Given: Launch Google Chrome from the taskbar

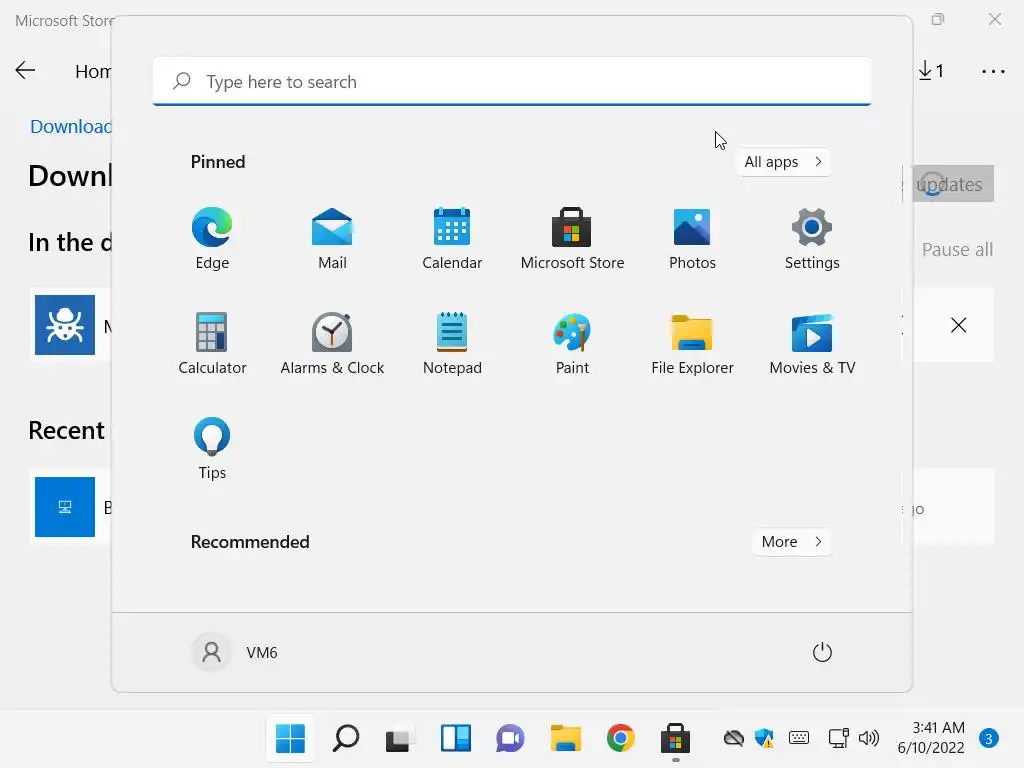Looking at the screenshot, I should [620, 739].
